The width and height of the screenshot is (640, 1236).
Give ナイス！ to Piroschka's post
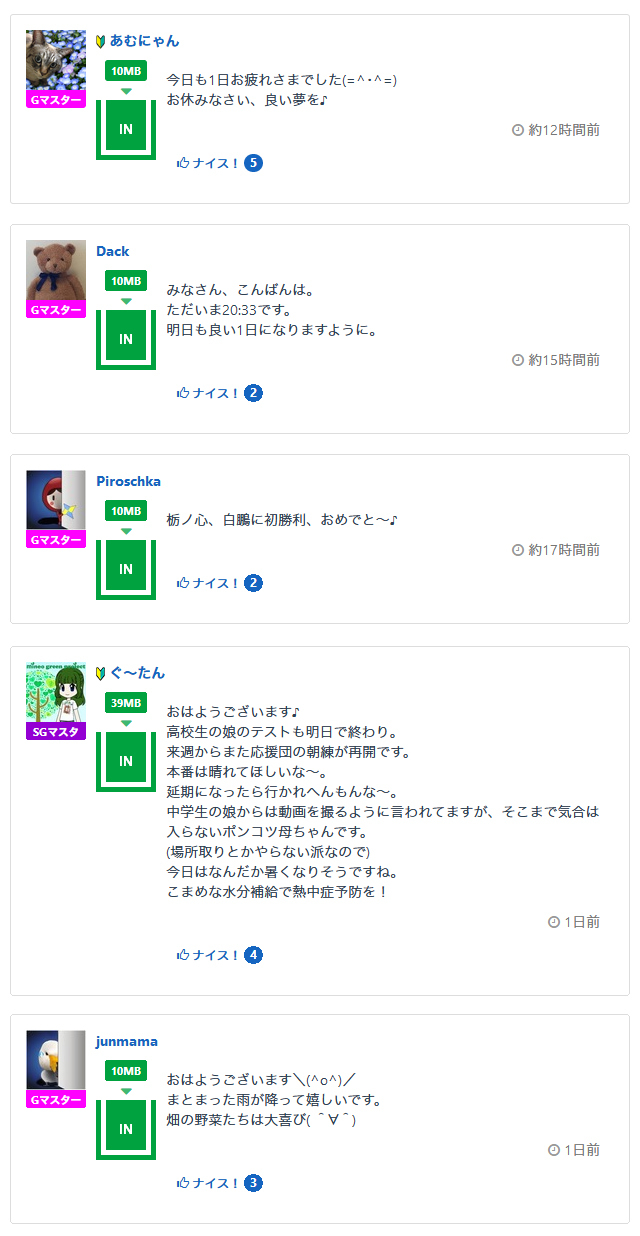(208, 583)
